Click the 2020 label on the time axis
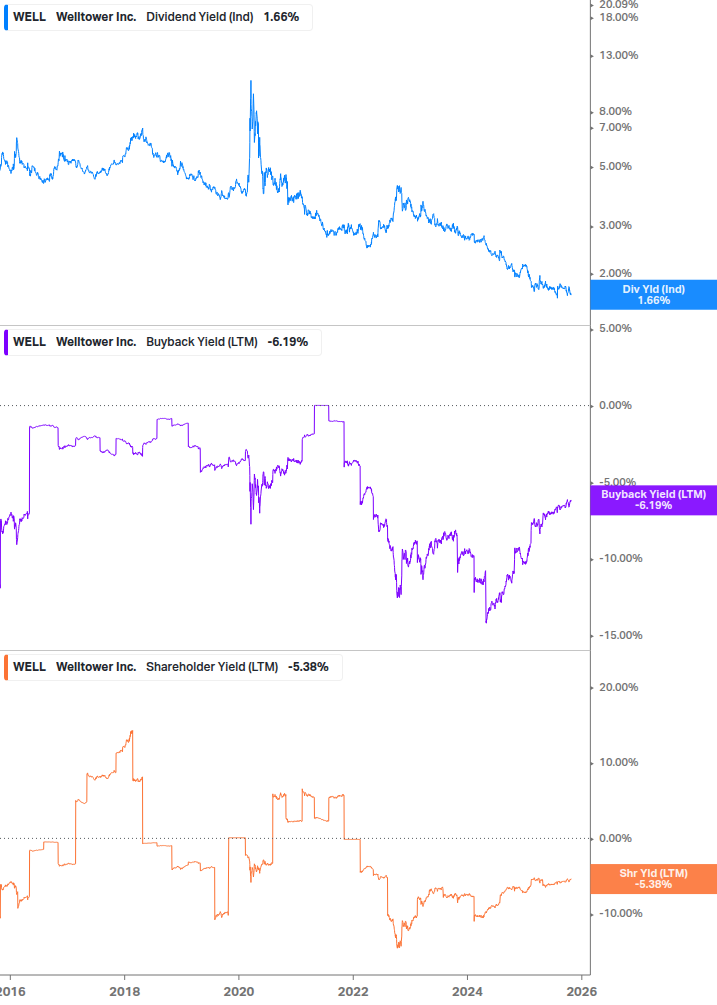717x1005 pixels. coord(238,991)
